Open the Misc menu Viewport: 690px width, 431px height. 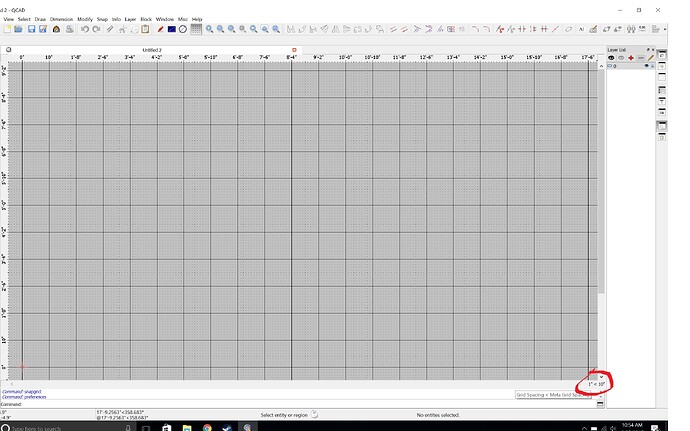pyautogui.click(x=183, y=19)
